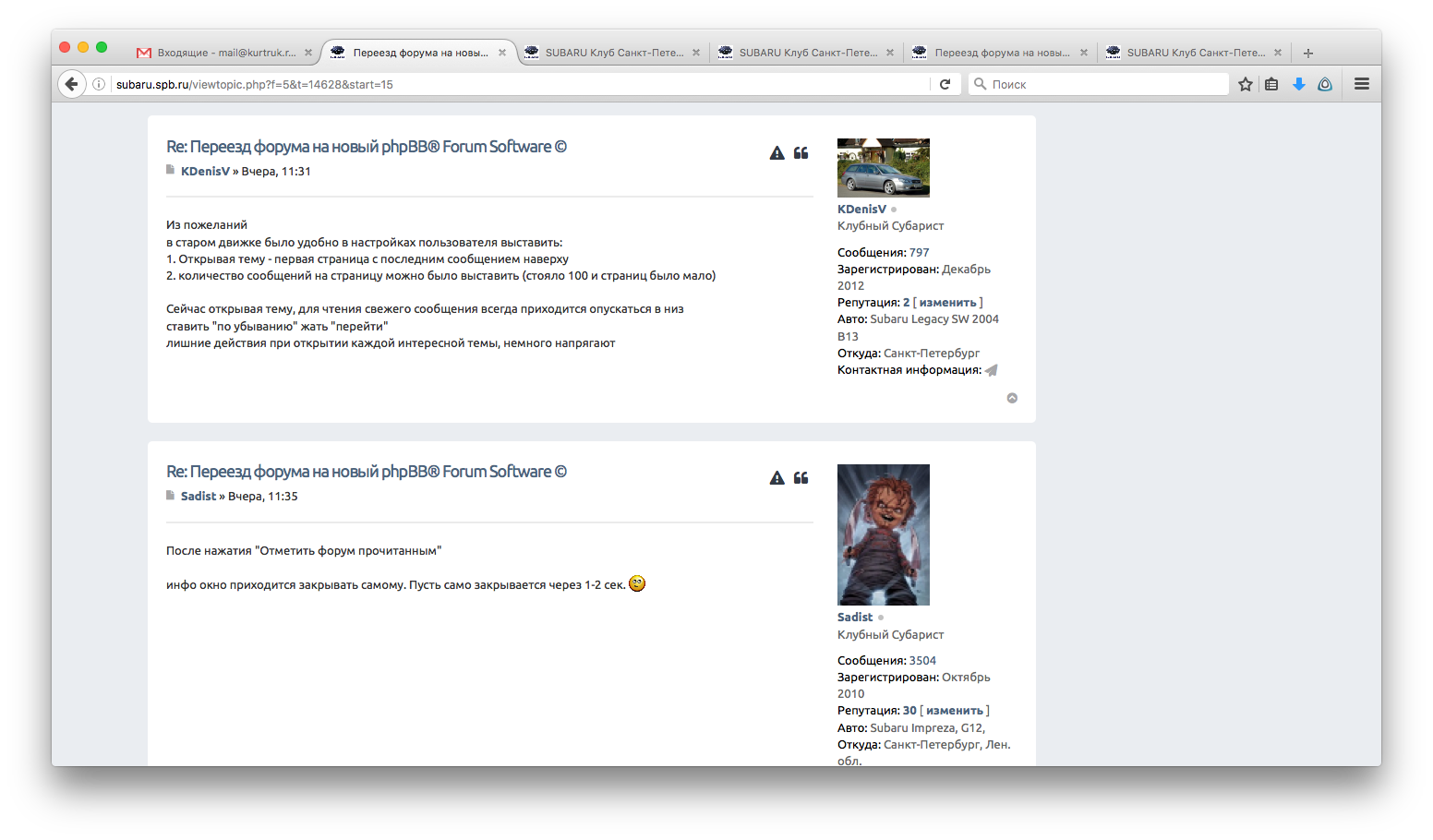Open Sadist's post title Re: Переезд форума link

coord(367,472)
